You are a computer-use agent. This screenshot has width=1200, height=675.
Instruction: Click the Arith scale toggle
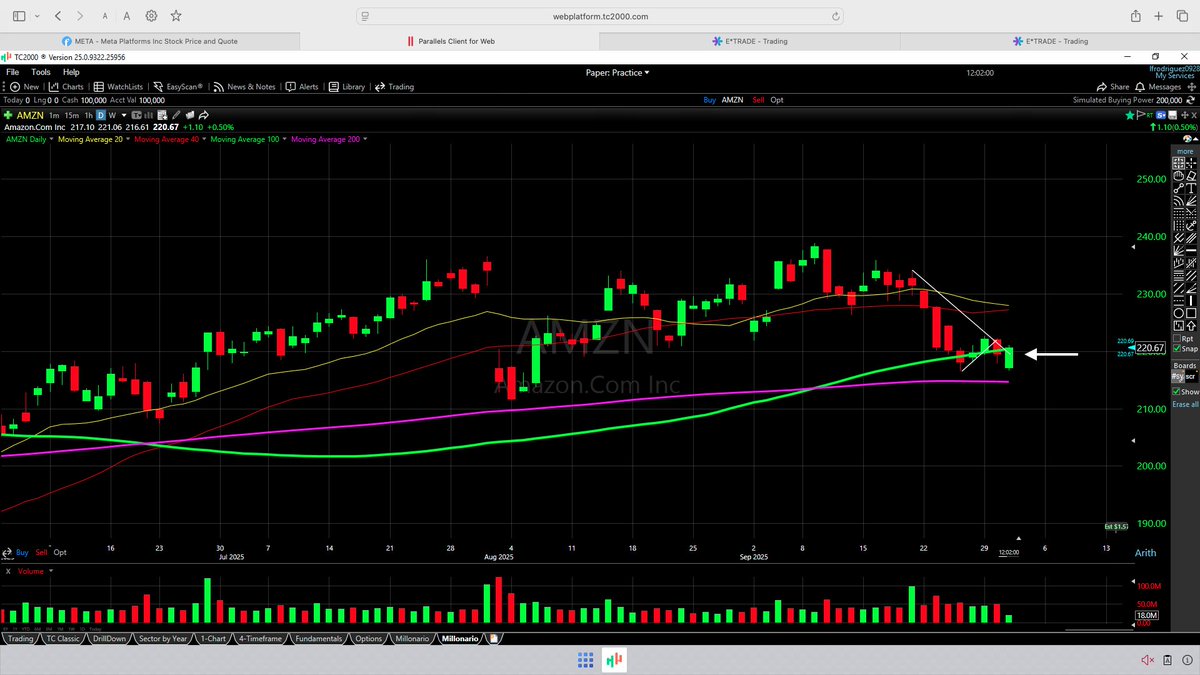[1144, 553]
